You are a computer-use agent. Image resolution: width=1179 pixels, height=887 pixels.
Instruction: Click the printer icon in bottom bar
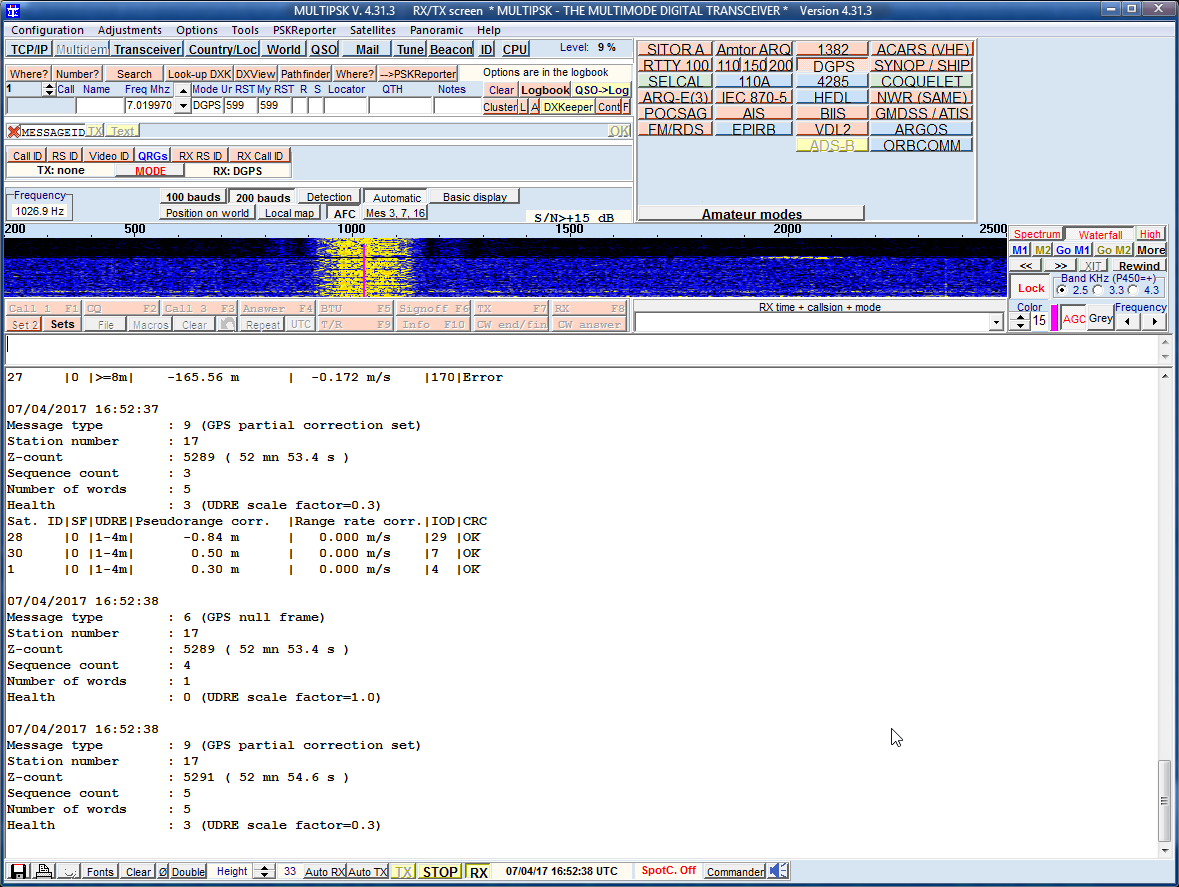[44, 871]
